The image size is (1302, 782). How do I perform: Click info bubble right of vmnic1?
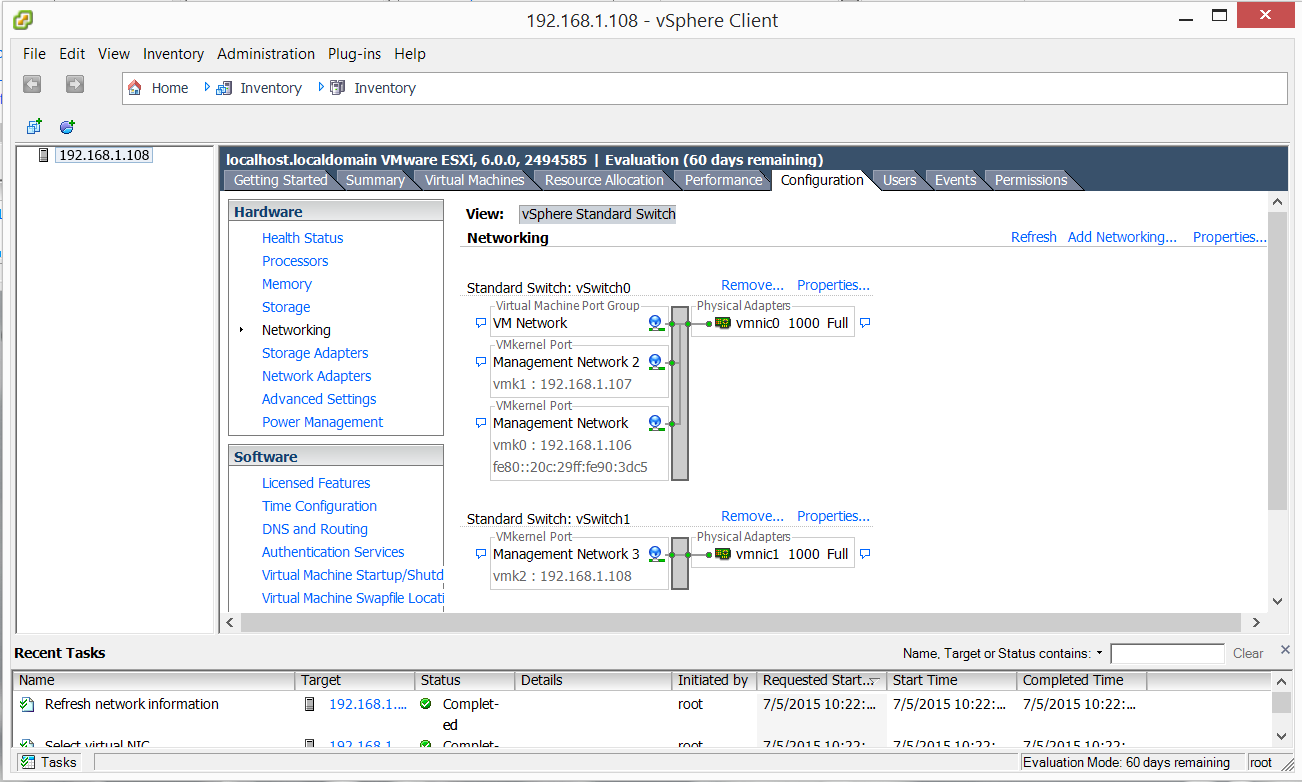click(865, 554)
